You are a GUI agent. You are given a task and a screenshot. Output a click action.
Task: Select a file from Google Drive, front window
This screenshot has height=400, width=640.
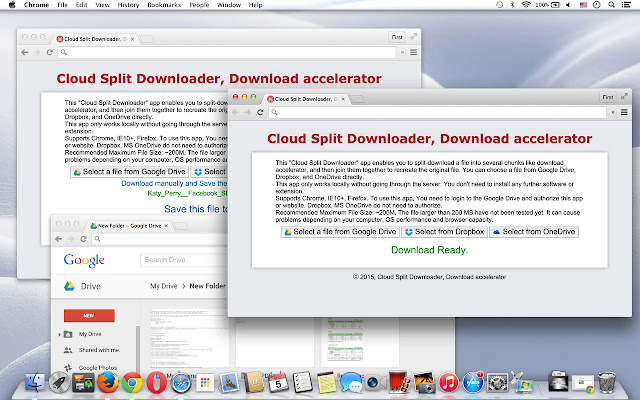pos(340,232)
